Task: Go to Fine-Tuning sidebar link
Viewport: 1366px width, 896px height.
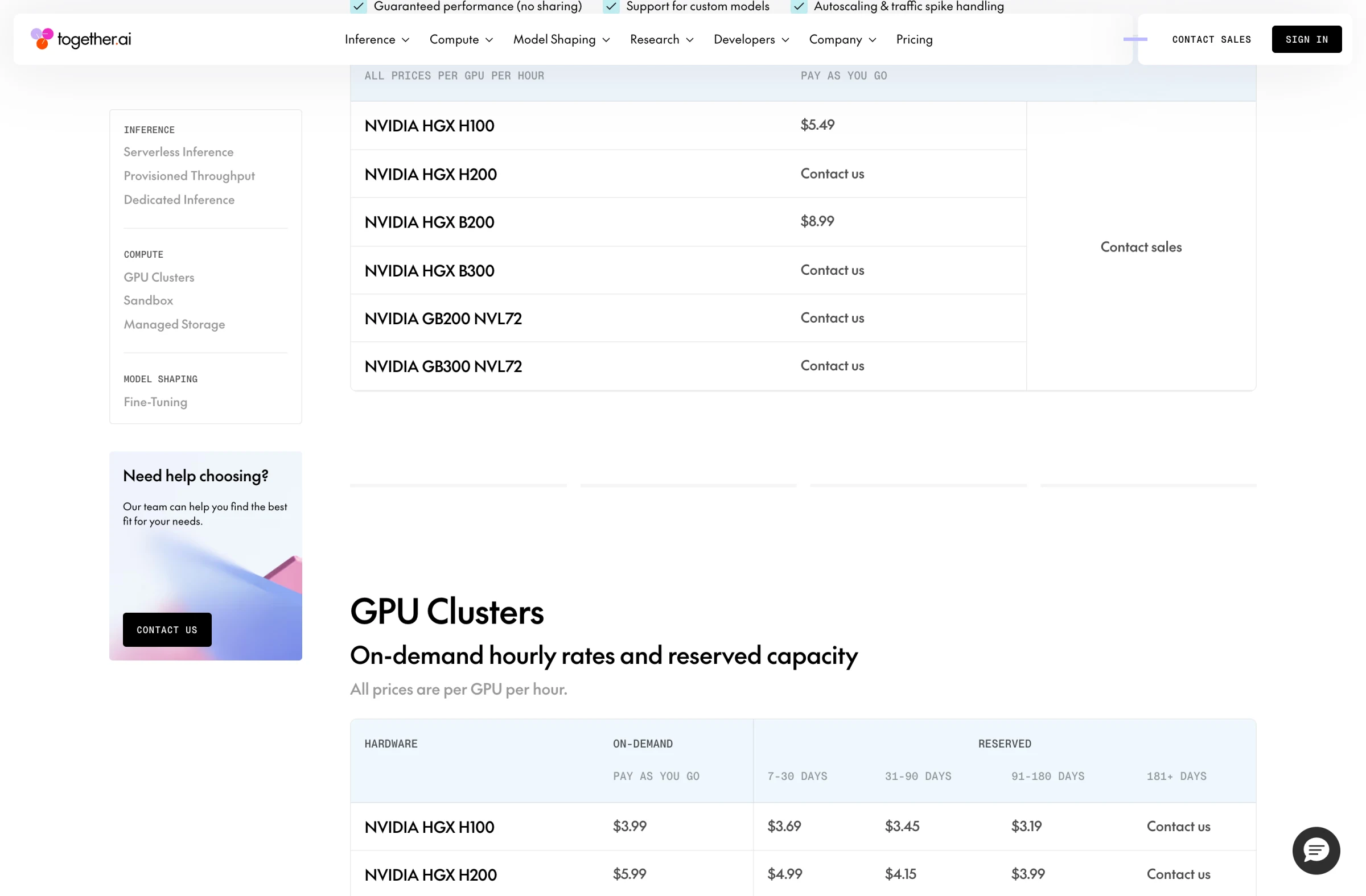Action: (x=155, y=402)
